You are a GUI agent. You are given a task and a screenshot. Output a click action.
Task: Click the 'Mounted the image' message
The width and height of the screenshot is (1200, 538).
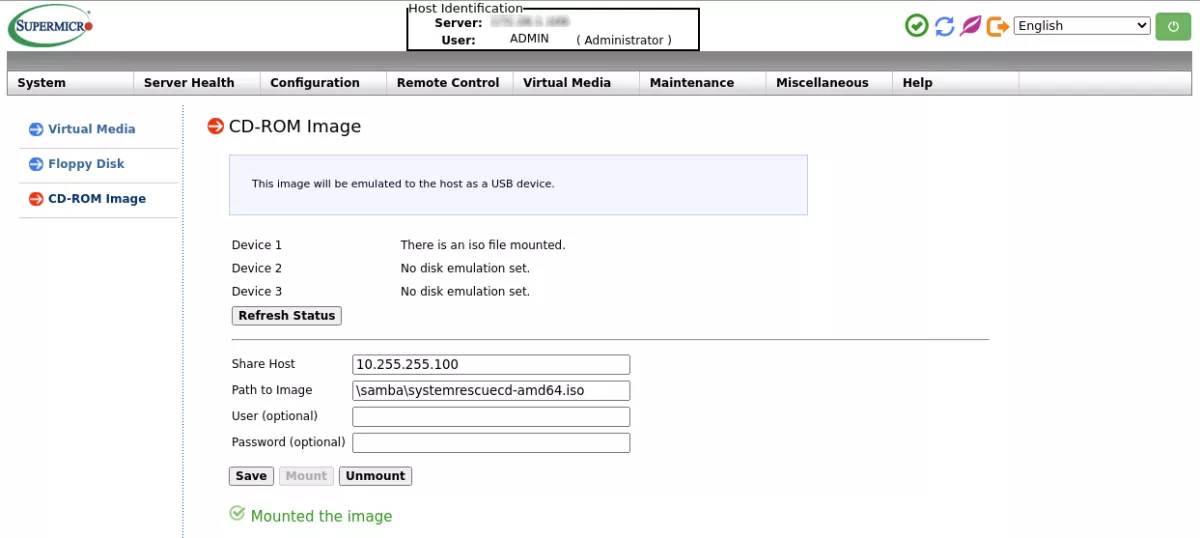click(x=321, y=516)
